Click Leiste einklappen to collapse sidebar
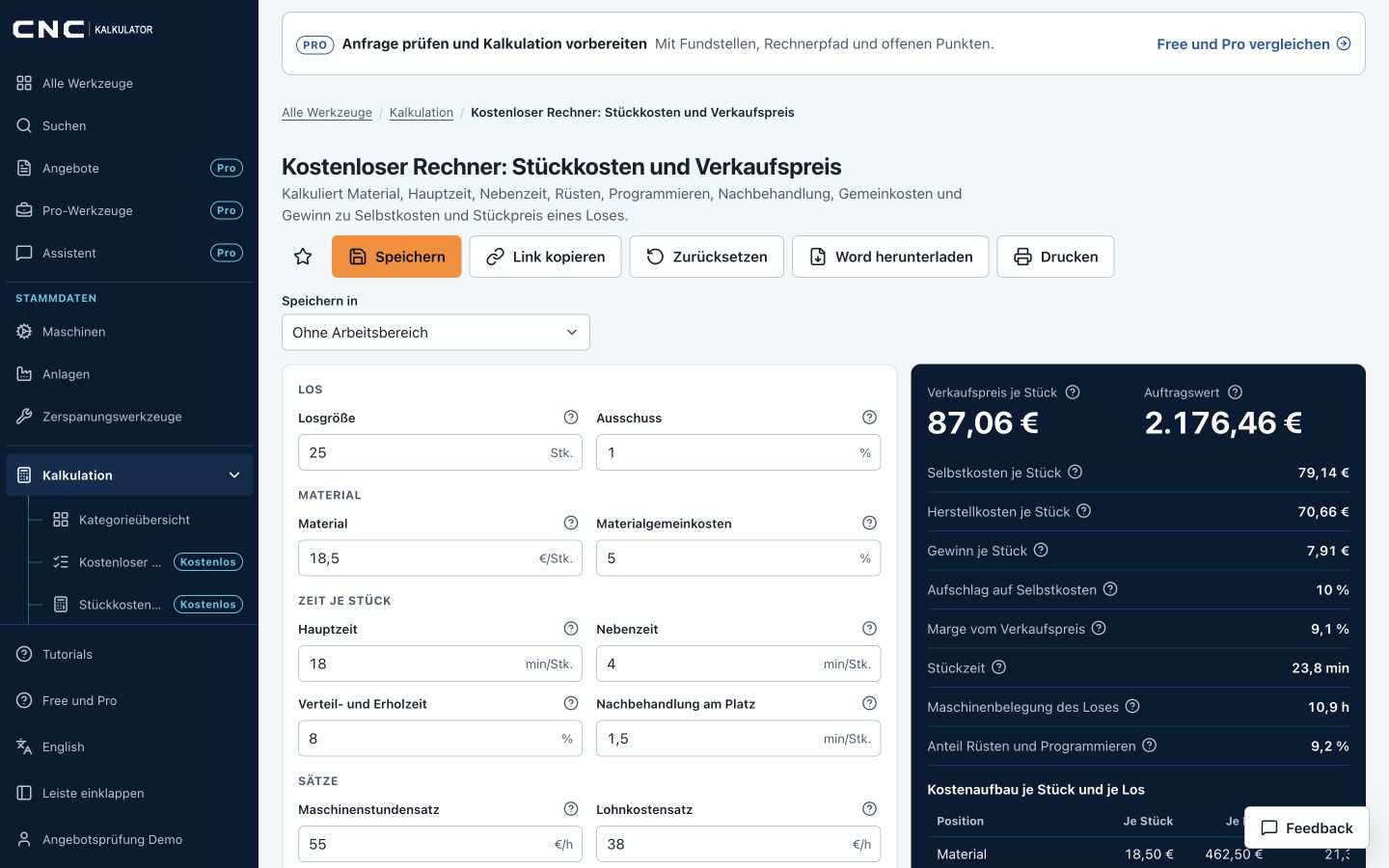The width and height of the screenshot is (1389, 868). pyautogui.click(x=129, y=793)
